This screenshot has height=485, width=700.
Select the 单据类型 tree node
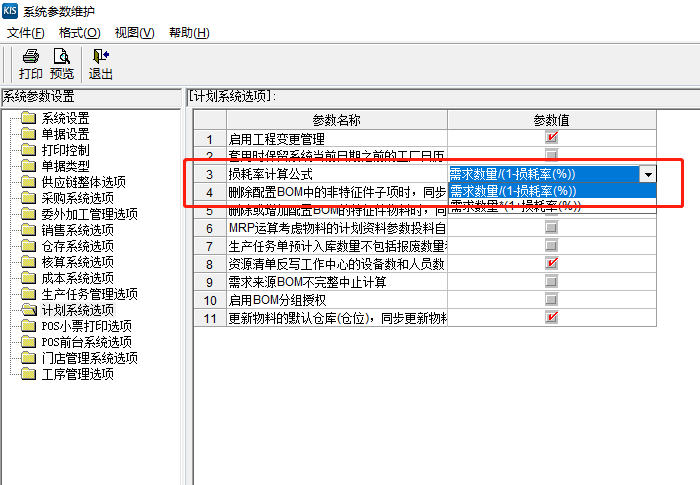[x=65, y=166]
